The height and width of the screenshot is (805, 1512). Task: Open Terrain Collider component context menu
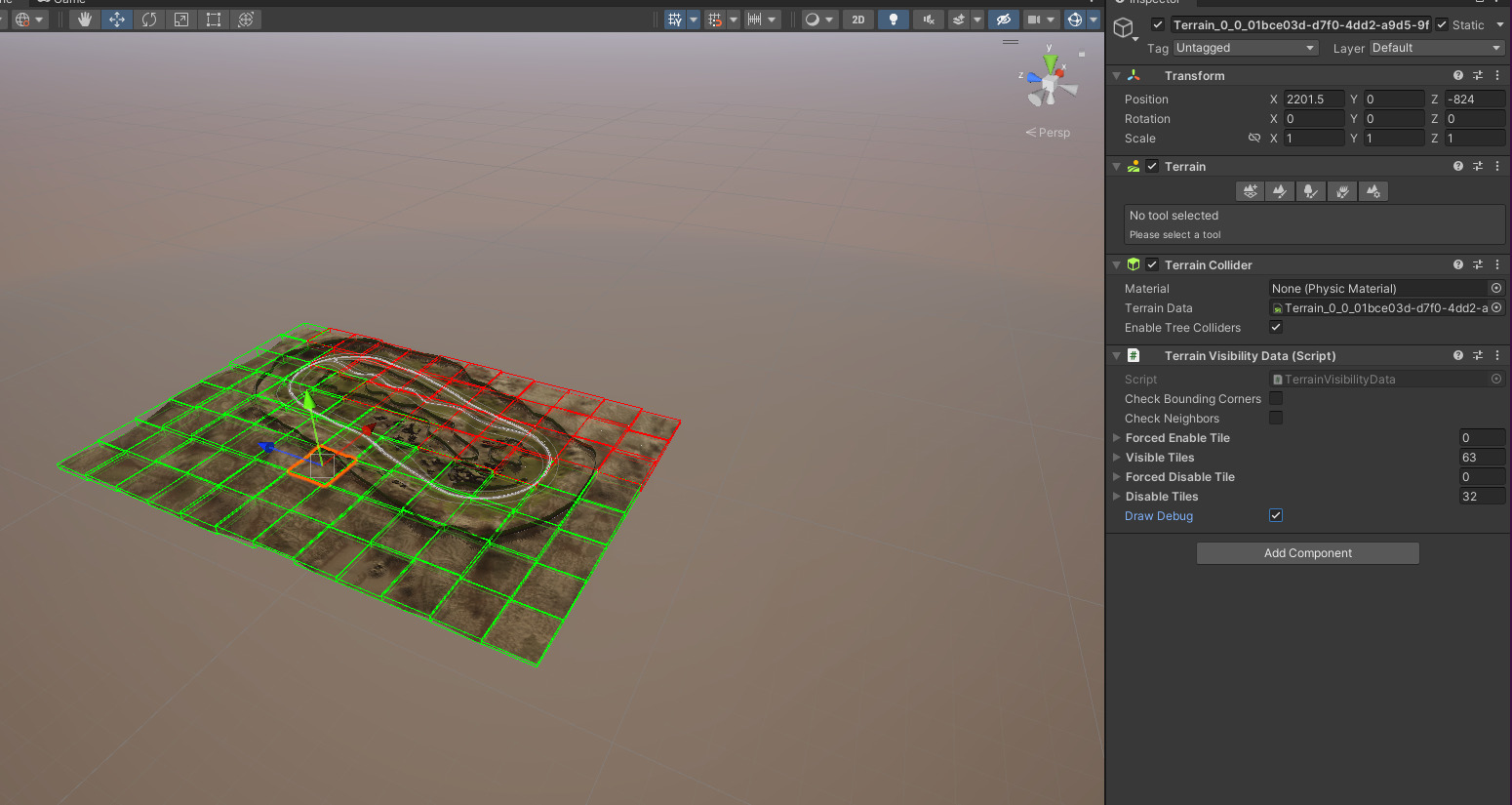click(x=1497, y=264)
